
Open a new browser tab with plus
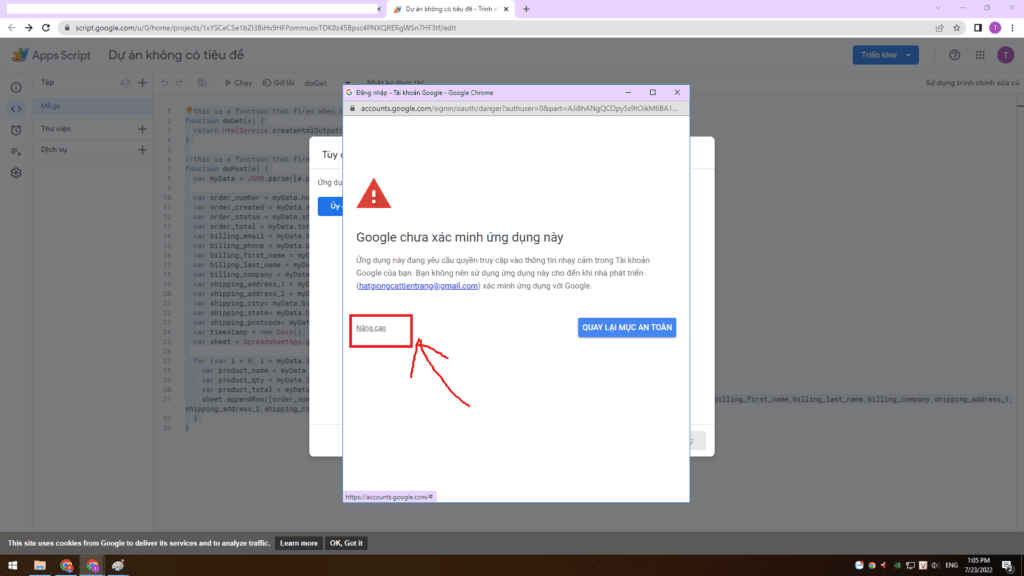pyautogui.click(x=526, y=9)
